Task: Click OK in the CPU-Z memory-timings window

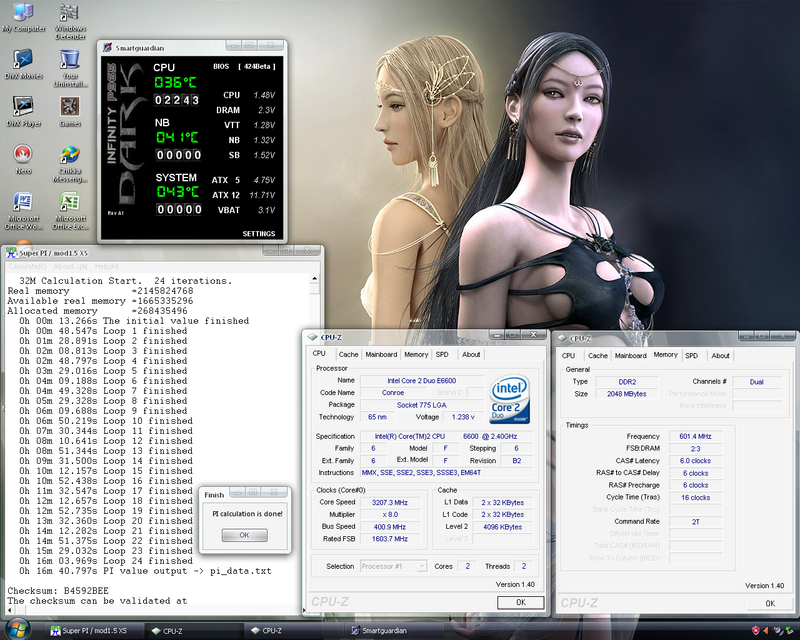Action: [770, 603]
